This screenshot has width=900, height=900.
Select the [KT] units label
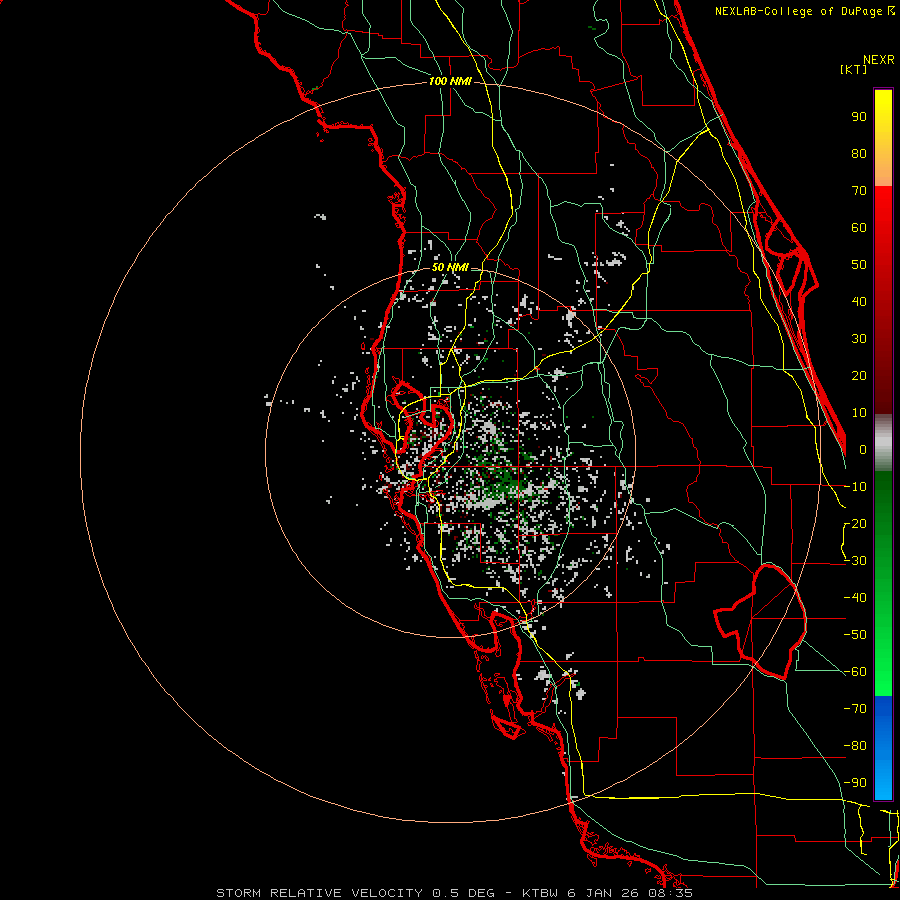pos(853,69)
